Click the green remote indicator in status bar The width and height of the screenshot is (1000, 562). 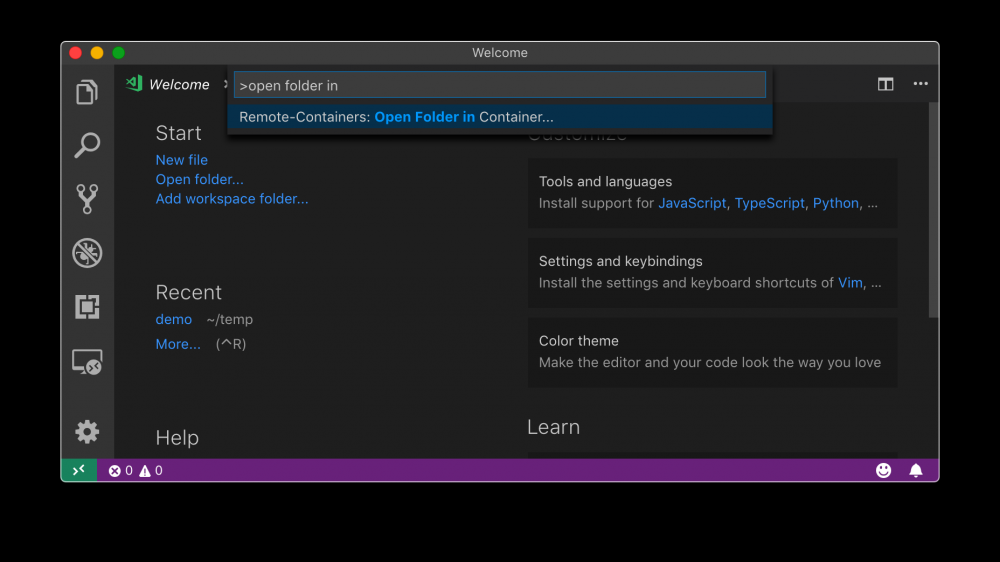click(x=79, y=470)
